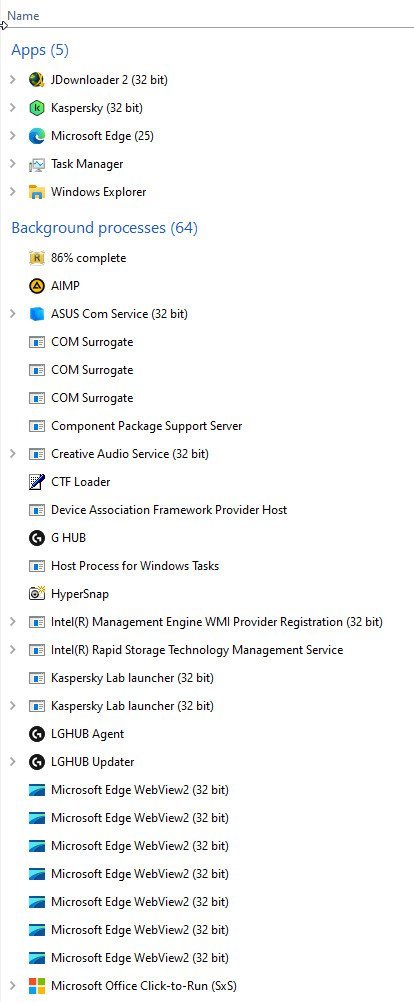This screenshot has height=1002, width=414.
Task: Click the LGHUB Agent icon
Action: [37, 734]
